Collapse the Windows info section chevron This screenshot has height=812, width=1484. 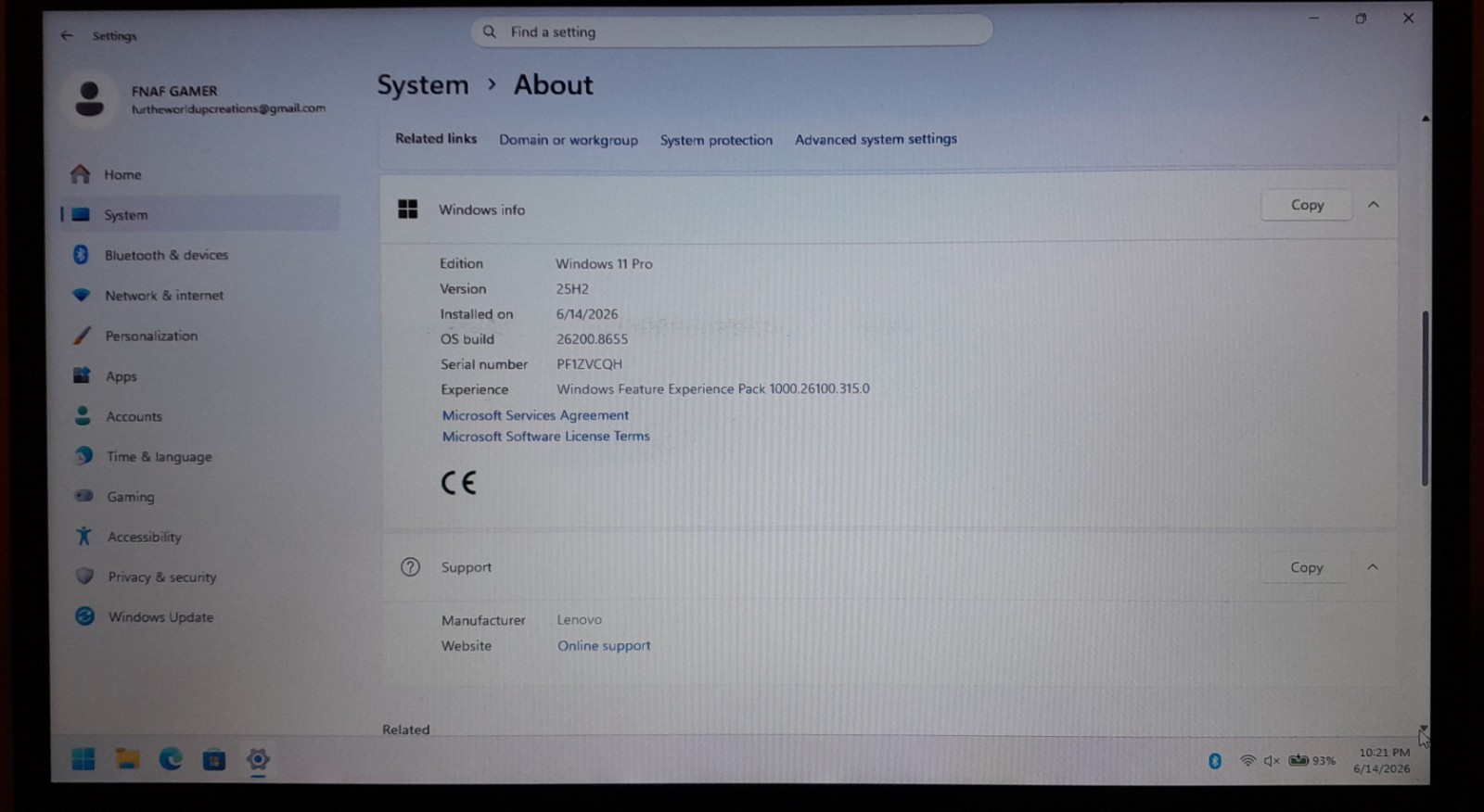pos(1374,204)
